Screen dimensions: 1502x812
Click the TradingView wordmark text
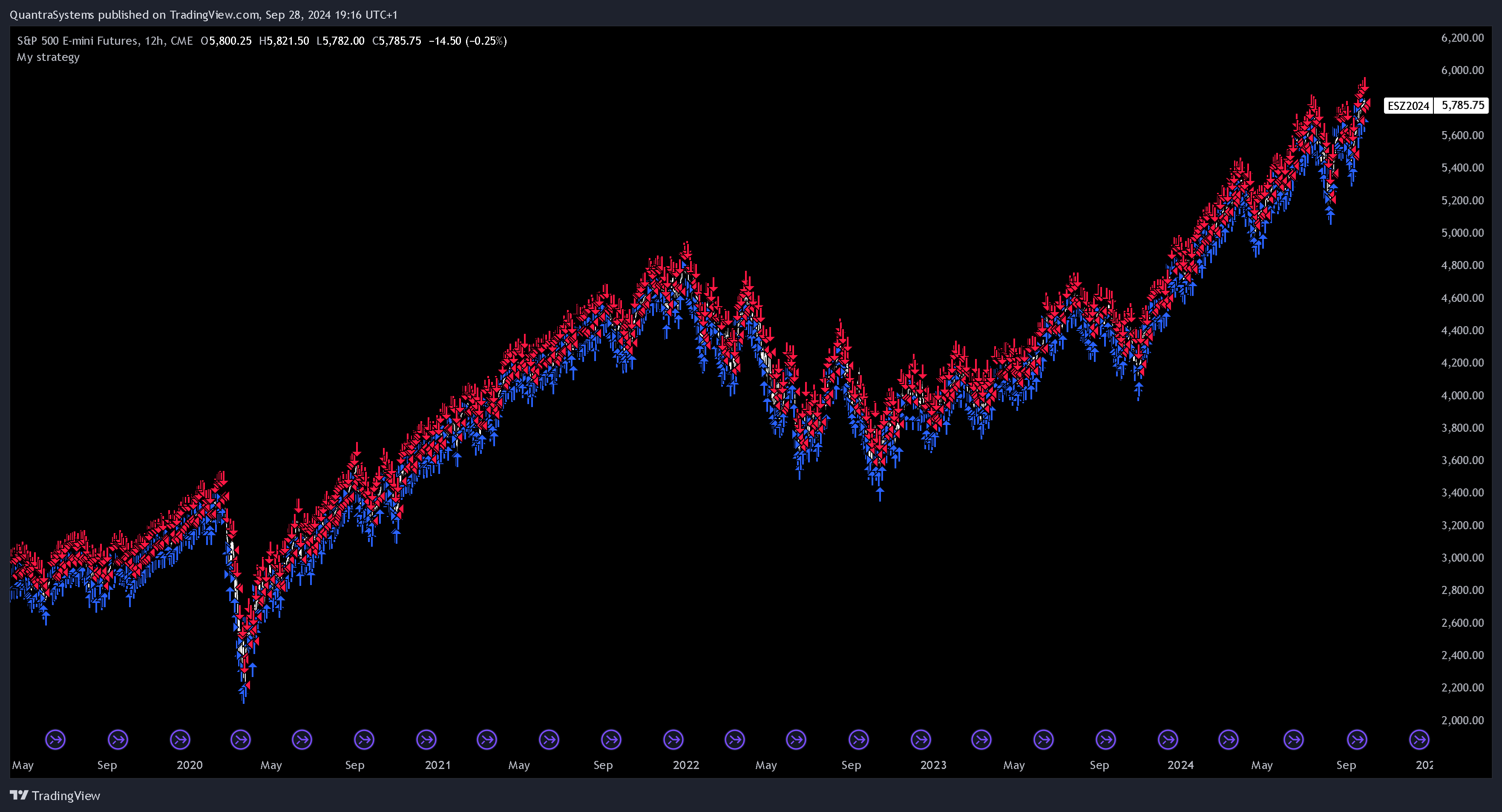pyautogui.click(x=66, y=796)
